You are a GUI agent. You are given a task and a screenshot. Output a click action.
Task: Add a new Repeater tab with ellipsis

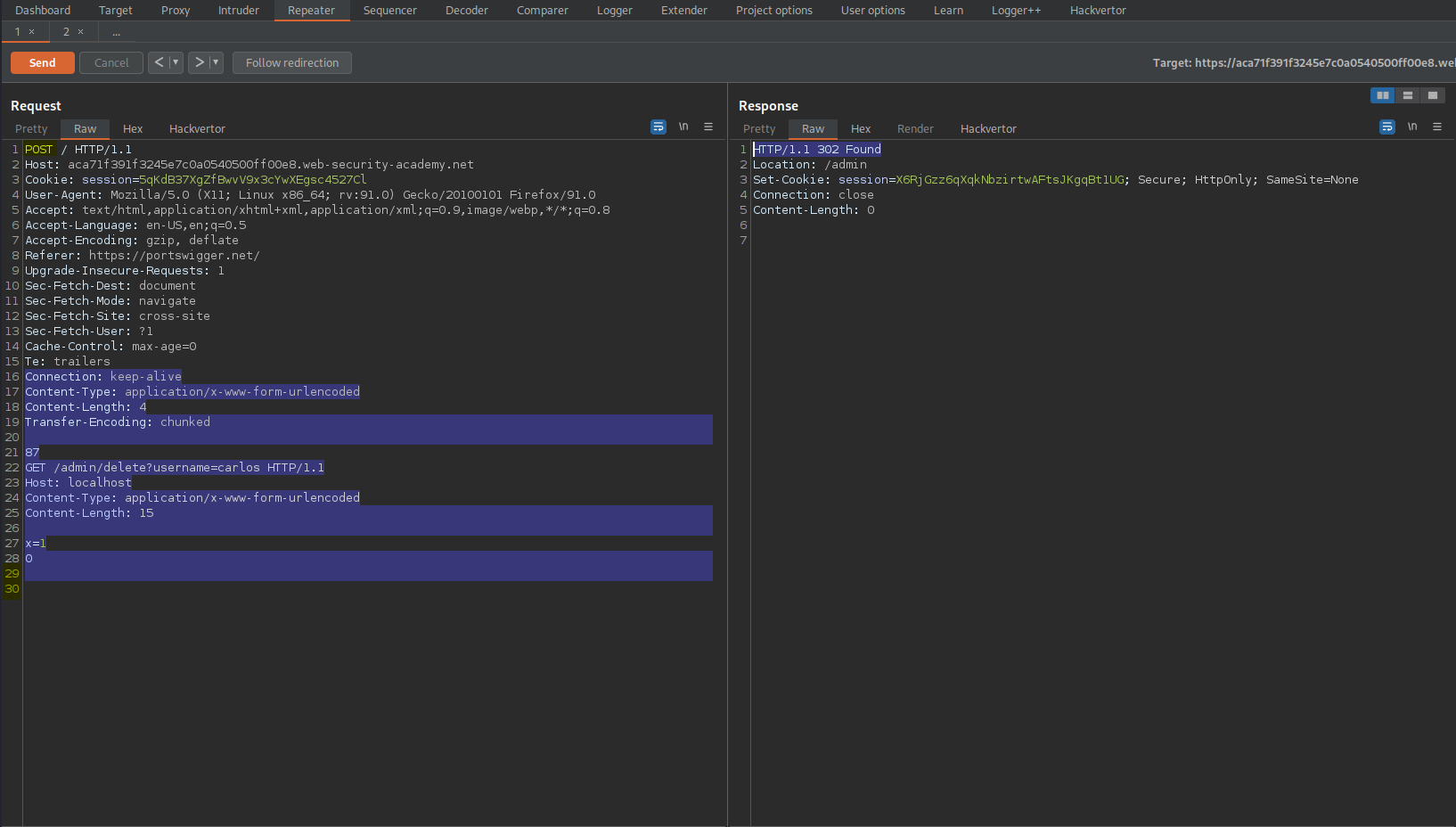[x=116, y=32]
